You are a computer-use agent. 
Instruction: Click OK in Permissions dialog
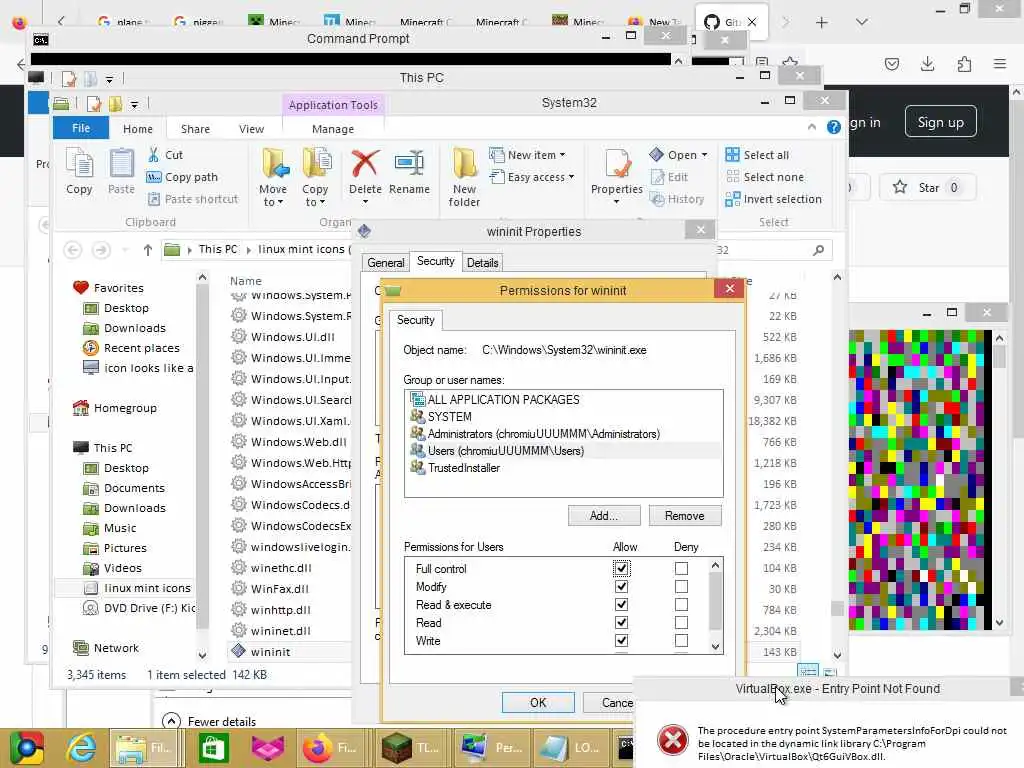538,702
